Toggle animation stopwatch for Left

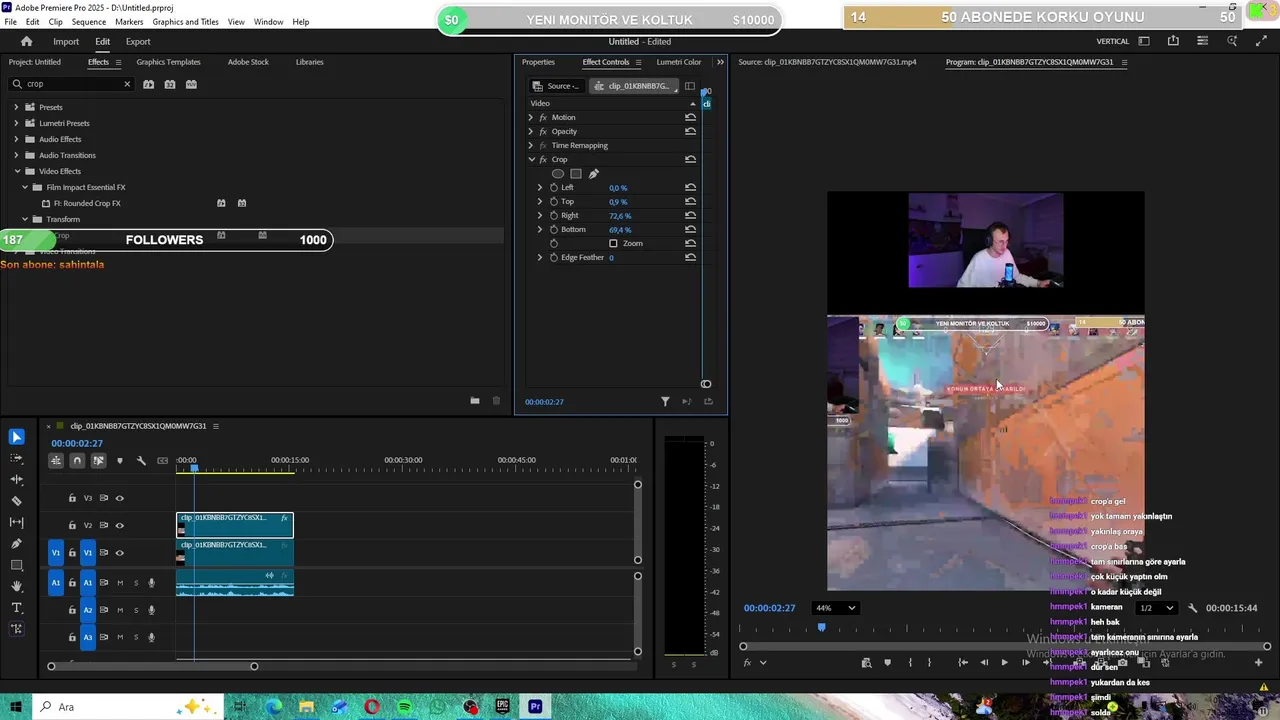pos(553,187)
